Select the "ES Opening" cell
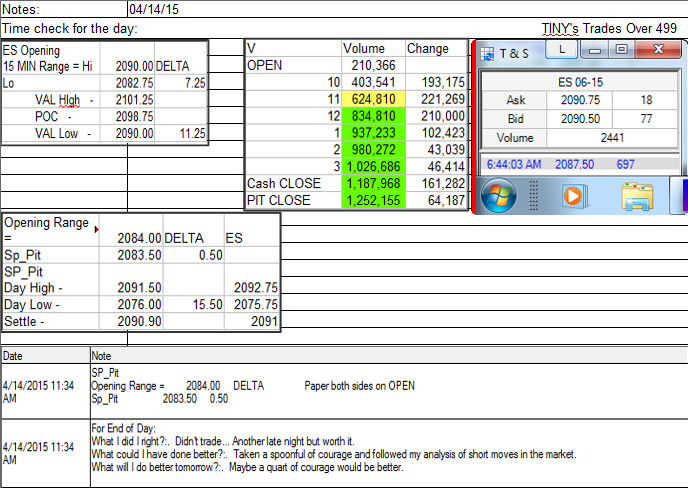The image size is (688, 488). pos(31,50)
